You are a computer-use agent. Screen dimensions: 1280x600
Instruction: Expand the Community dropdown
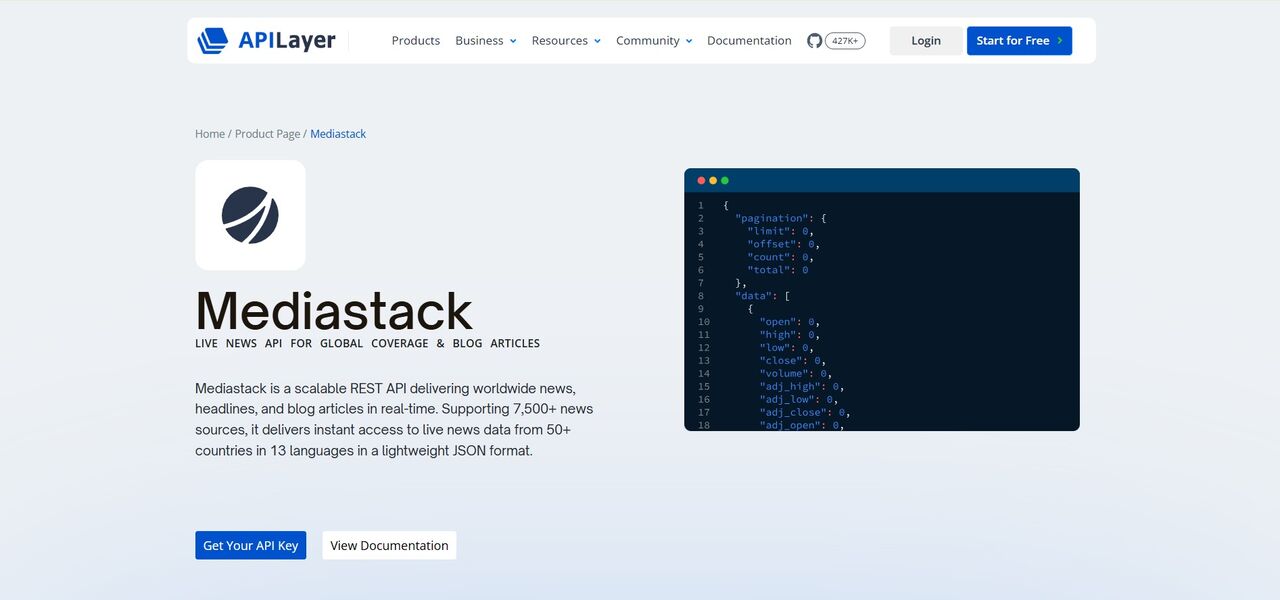[x=654, y=41]
